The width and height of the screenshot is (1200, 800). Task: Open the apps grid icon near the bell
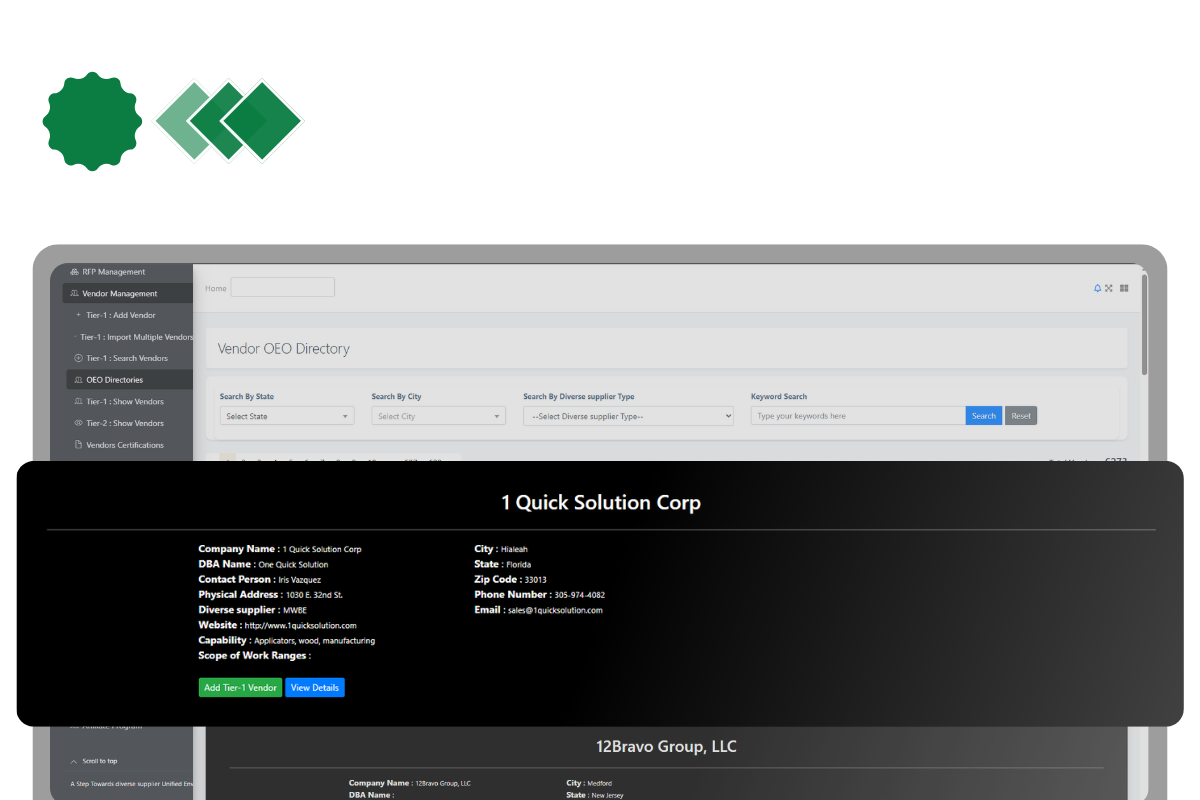(x=1123, y=288)
